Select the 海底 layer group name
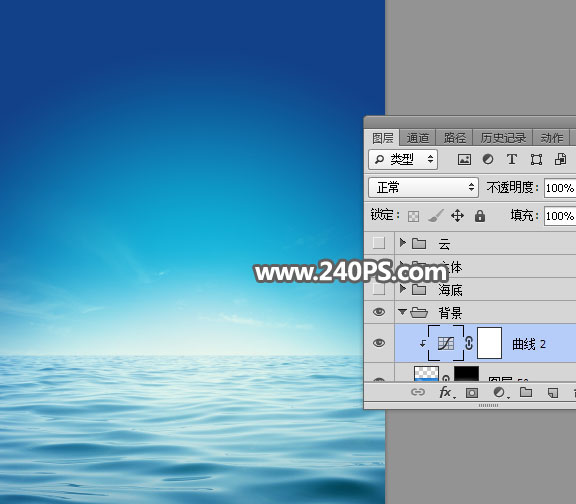576x504 pixels. (x=450, y=290)
